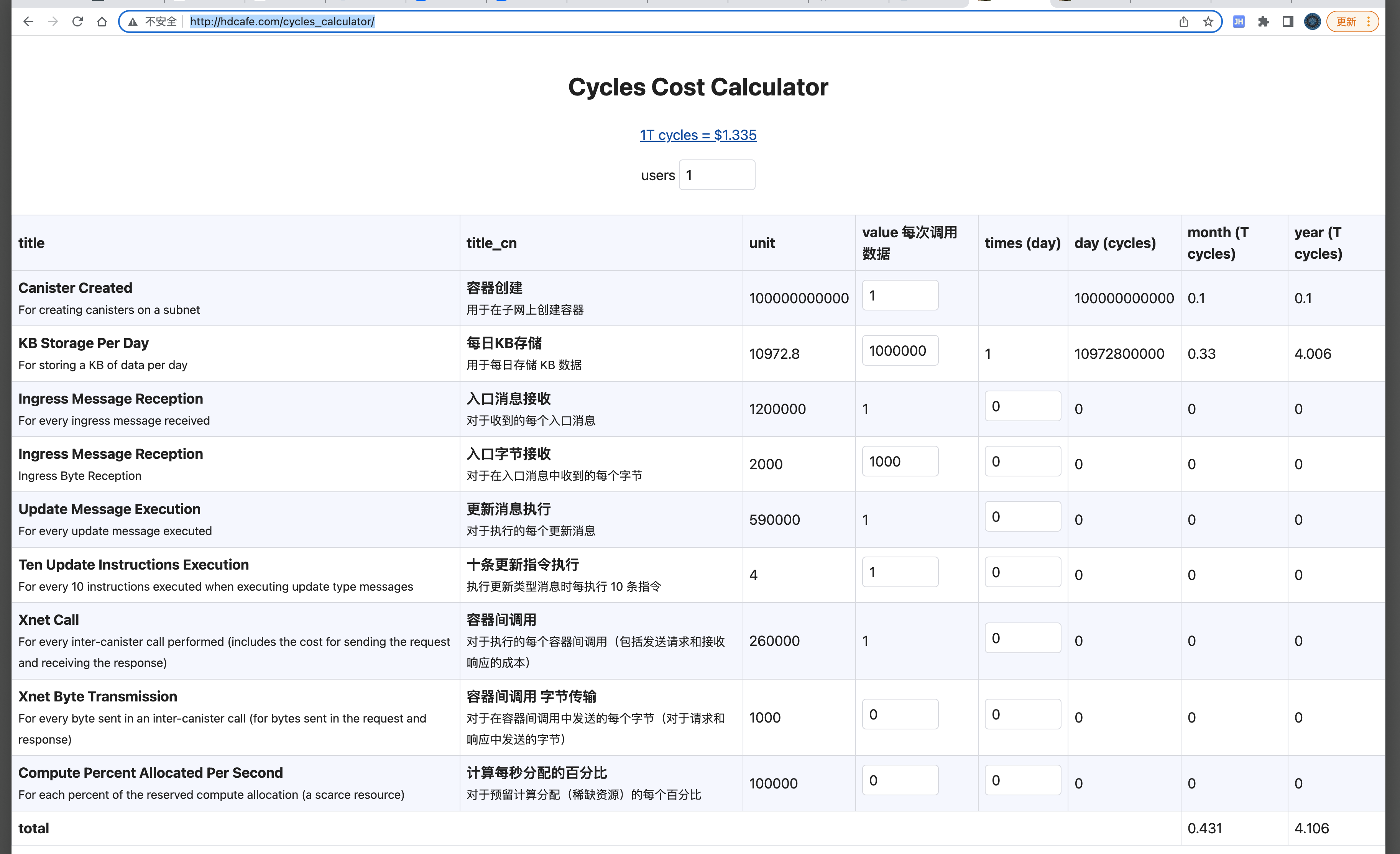
Task: Open the browser side panel icon
Action: 1288,21
